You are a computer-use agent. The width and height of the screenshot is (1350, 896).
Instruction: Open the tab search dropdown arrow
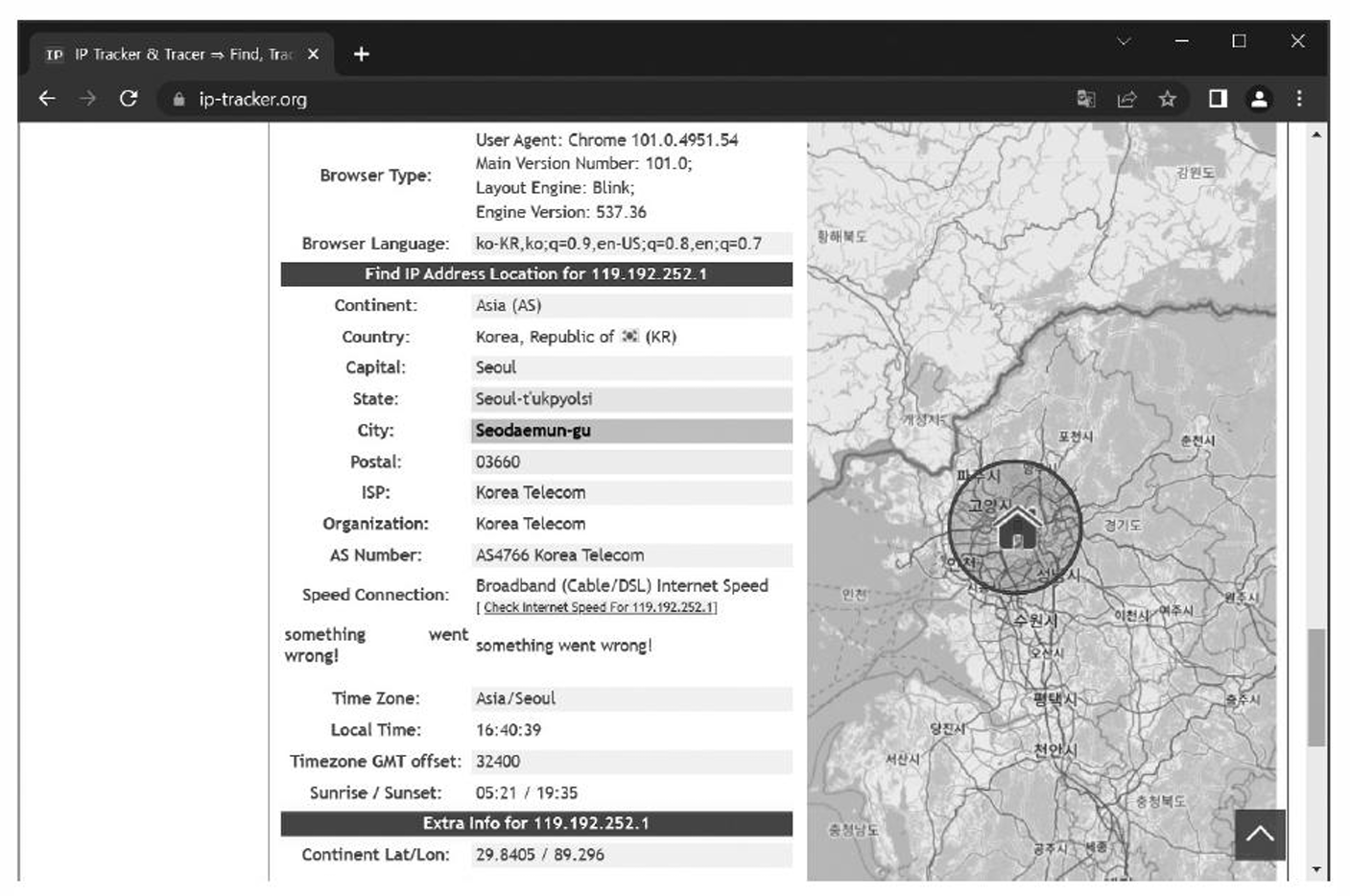(1124, 41)
